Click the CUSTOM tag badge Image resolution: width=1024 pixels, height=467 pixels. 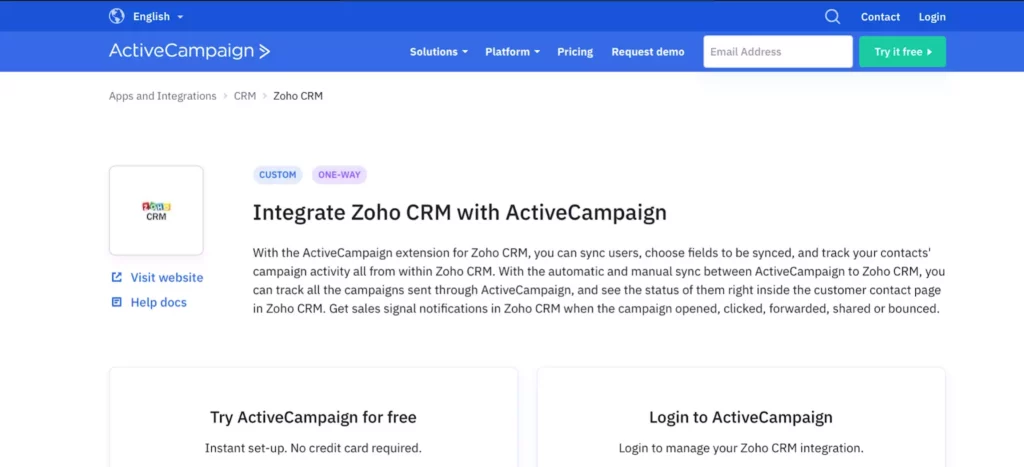(278, 175)
